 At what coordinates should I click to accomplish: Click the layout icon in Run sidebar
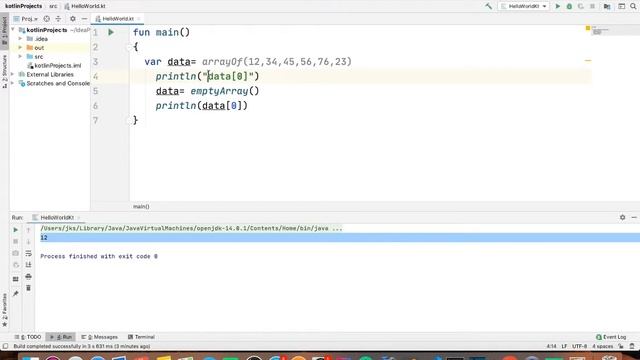coord(16,279)
